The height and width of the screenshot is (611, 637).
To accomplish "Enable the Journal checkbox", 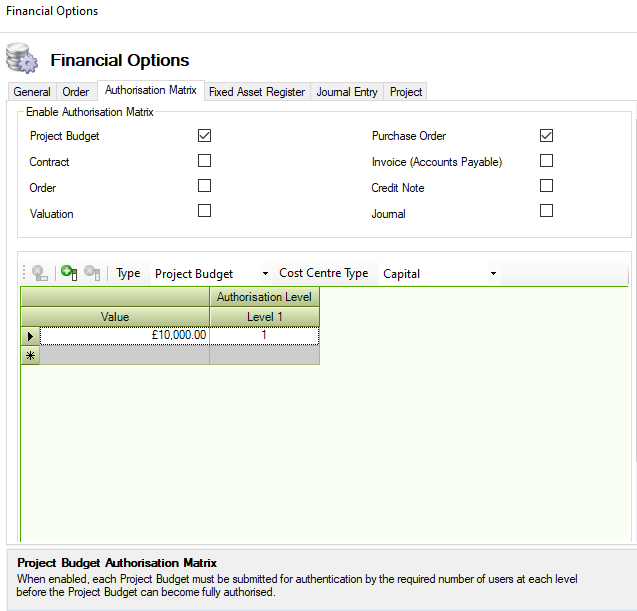I will click(546, 211).
